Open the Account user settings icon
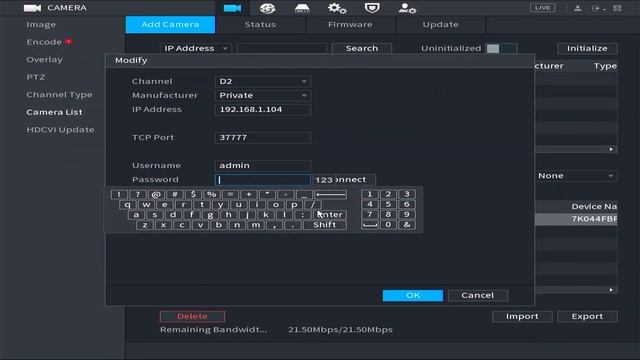Image resolution: width=640 pixels, height=360 pixels. click(x=407, y=8)
